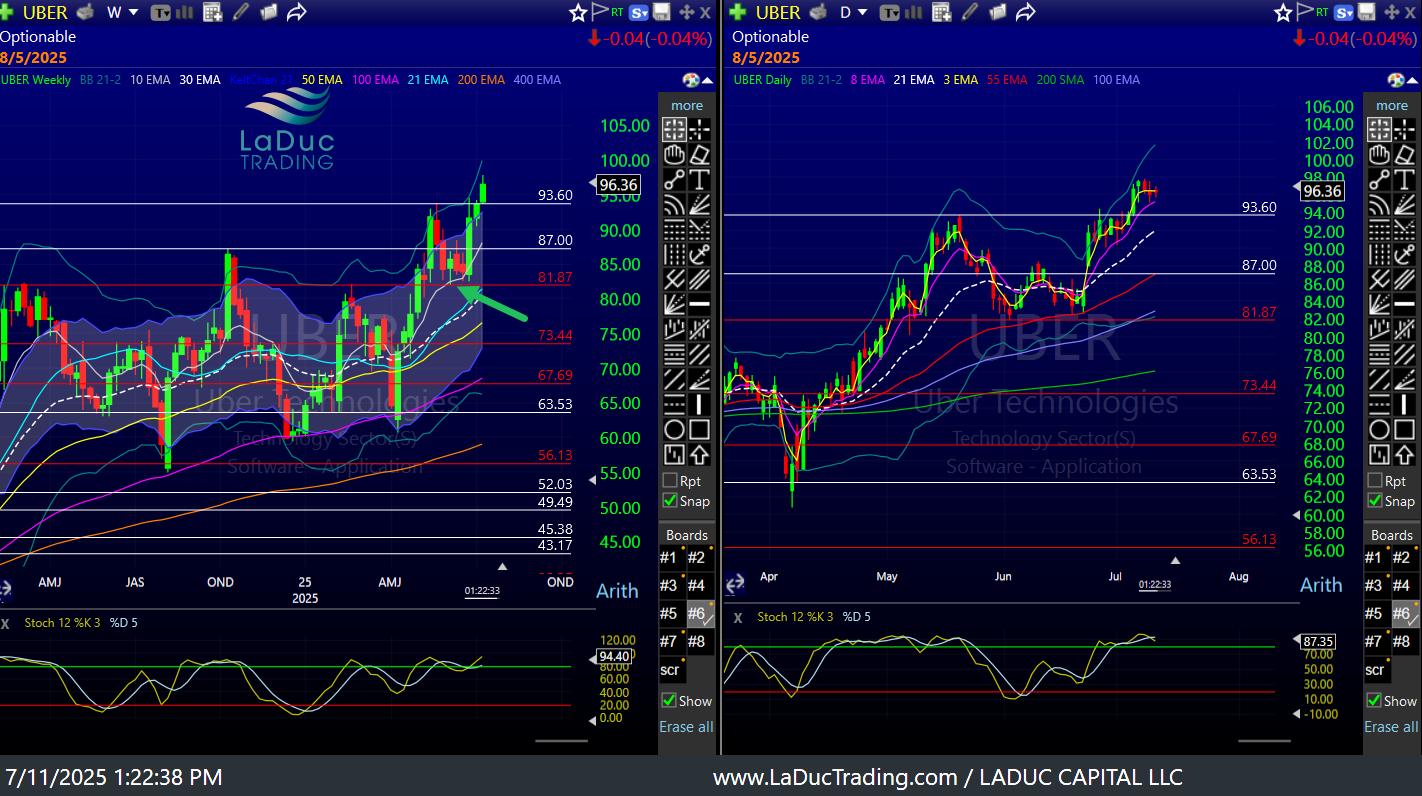
Task: Collapse the weekly chart legend with the up triangle
Action: pyautogui.click(x=709, y=80)
